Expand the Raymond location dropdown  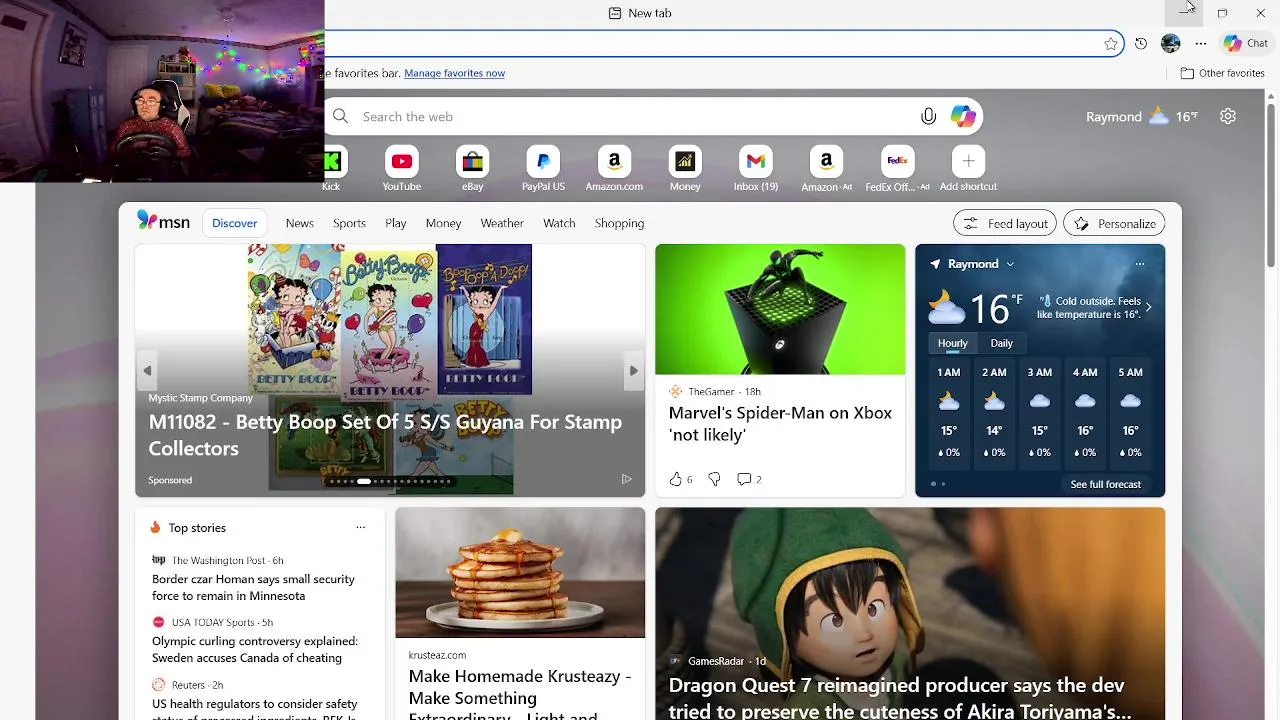tap(1010, 264)
